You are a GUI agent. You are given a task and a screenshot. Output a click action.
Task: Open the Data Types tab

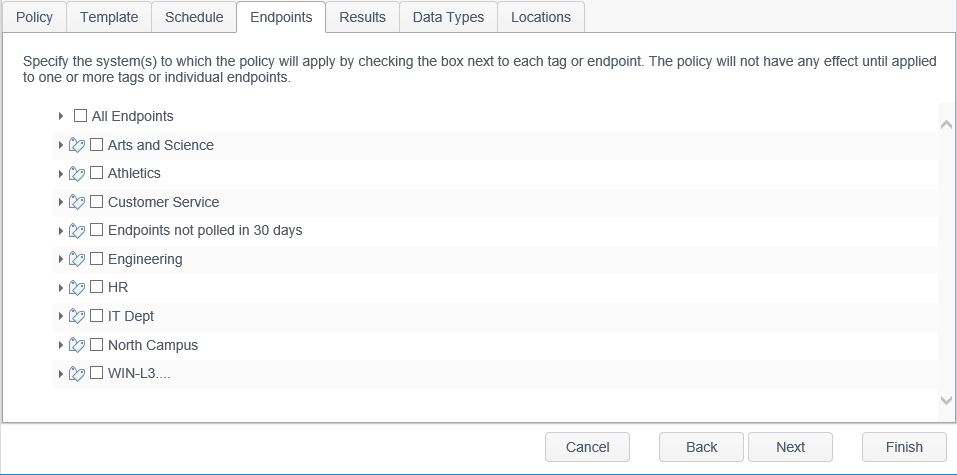448,17
